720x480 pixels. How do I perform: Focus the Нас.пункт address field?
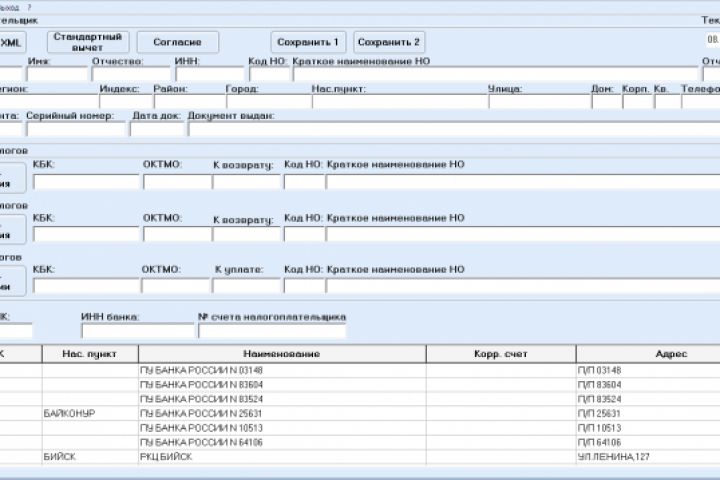pos(399,102)
